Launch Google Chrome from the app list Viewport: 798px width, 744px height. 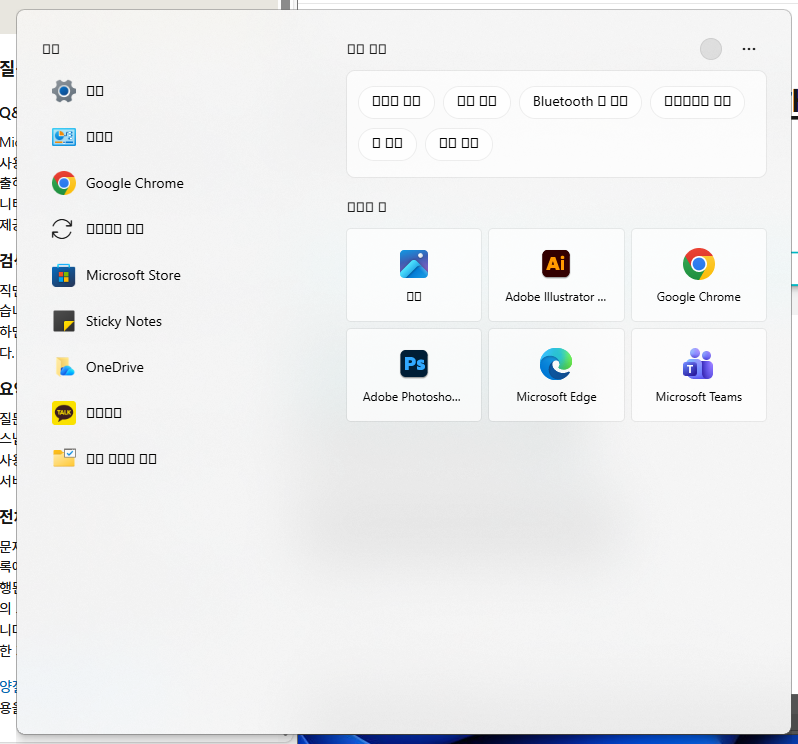(118, 183)
